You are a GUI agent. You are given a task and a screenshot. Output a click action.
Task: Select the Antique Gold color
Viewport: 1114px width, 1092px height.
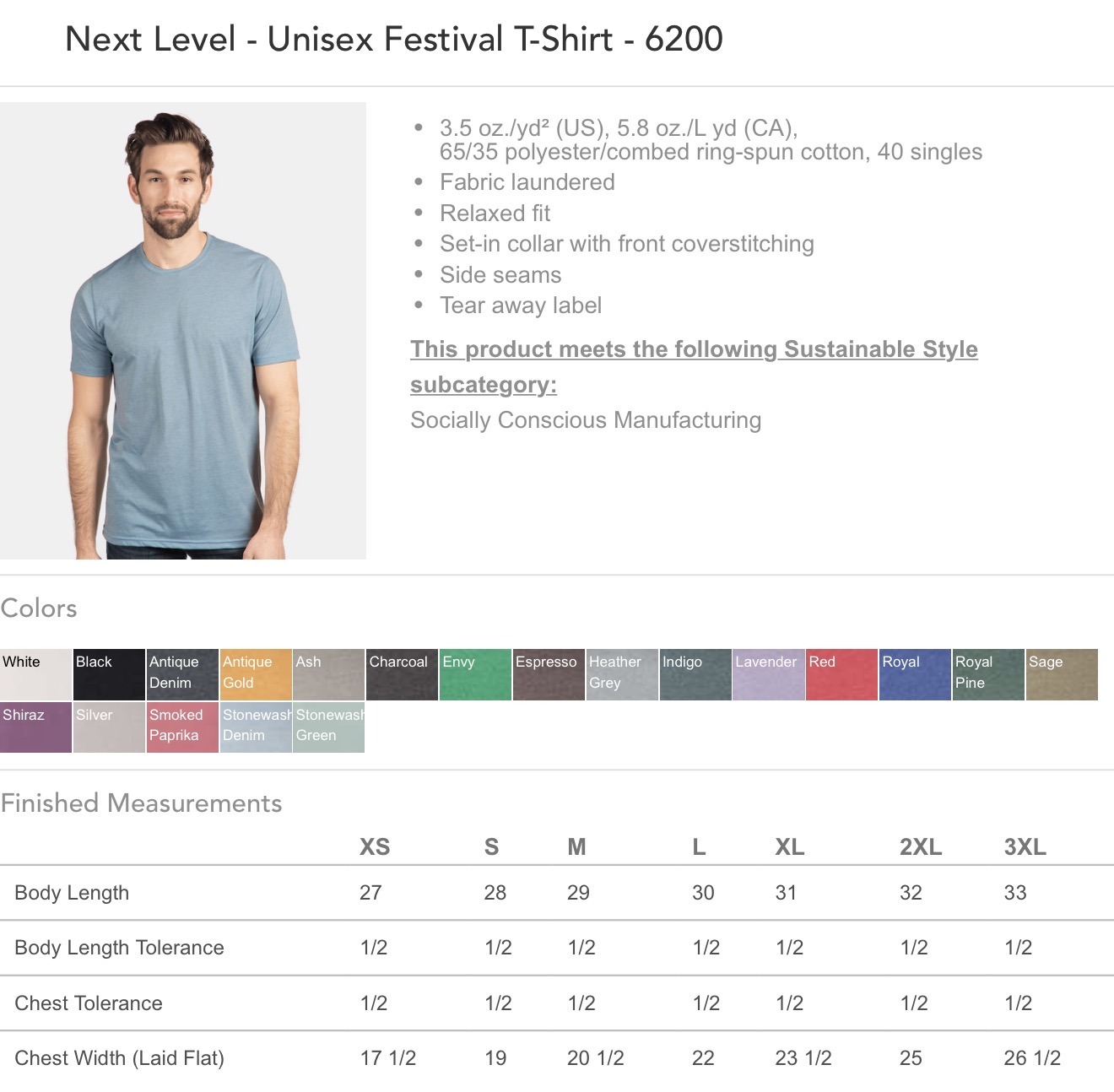pyautogui.click(x=256, y=674)
